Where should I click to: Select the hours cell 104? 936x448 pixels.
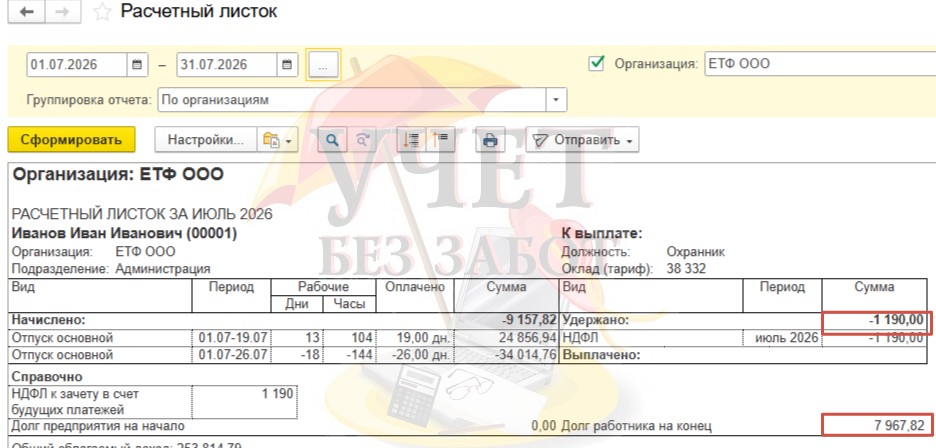pyautogui.click(x=349, y=337)
